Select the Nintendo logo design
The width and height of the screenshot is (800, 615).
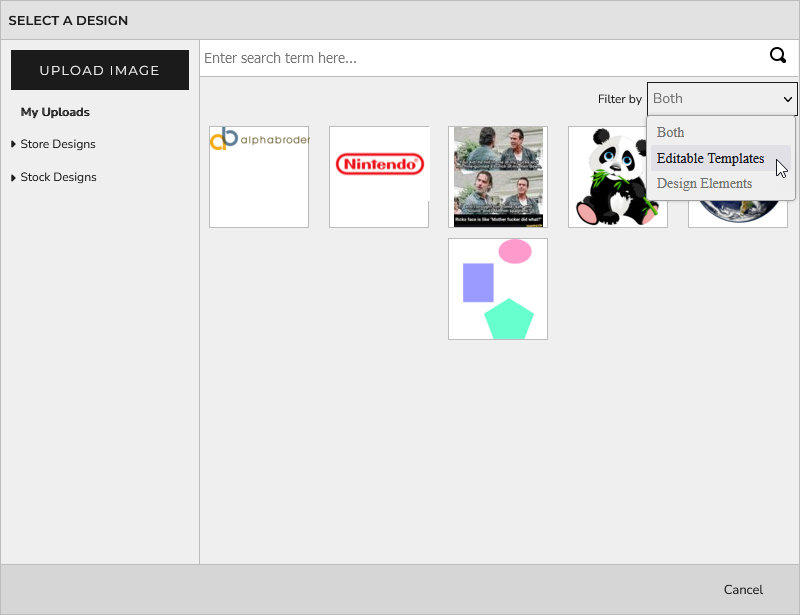[378, 177]
